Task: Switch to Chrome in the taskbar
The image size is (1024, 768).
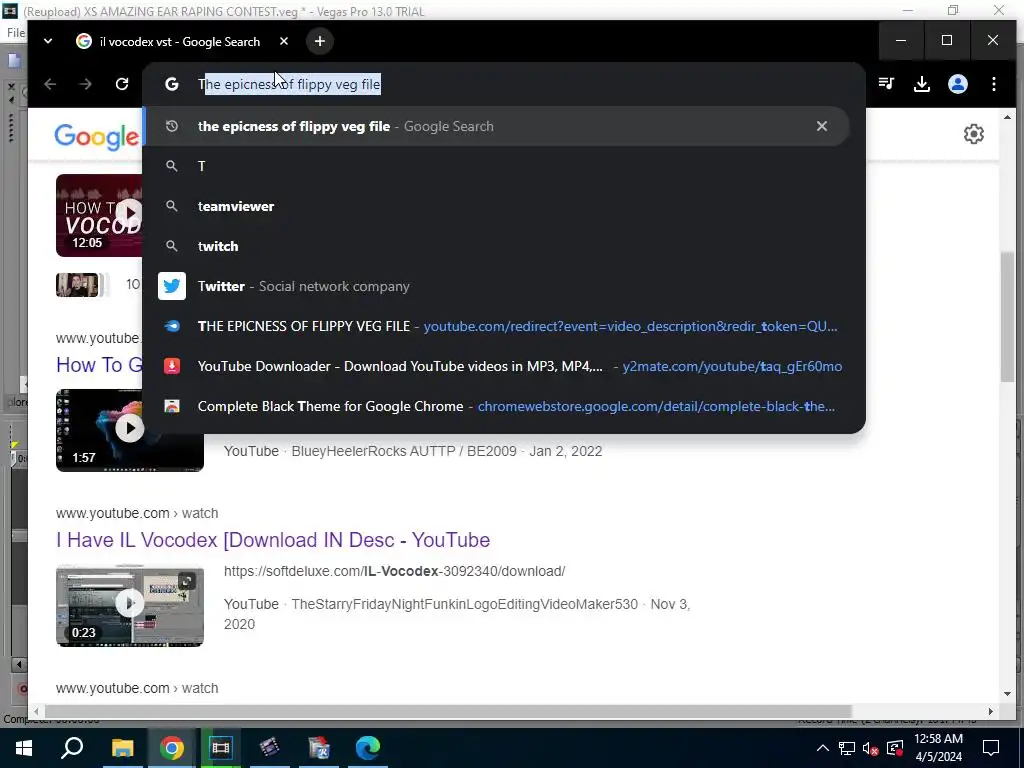Action: click(x=172, y=748)
